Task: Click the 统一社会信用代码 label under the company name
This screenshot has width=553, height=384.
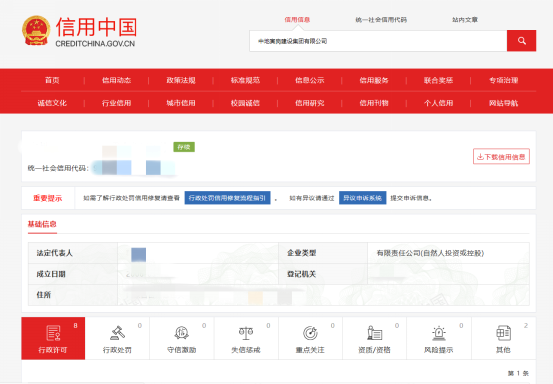Action: (x=58, y=168)
